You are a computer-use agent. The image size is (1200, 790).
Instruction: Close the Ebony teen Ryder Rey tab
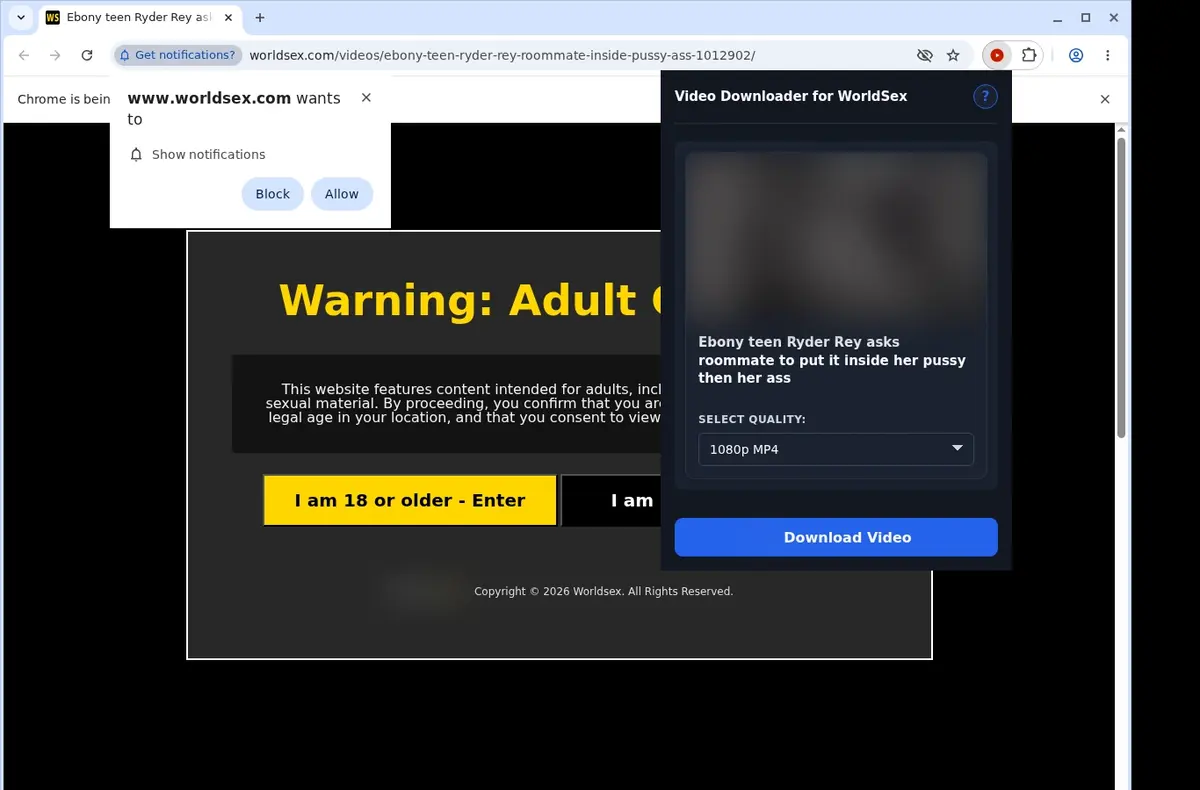click(x=227, y=18)
